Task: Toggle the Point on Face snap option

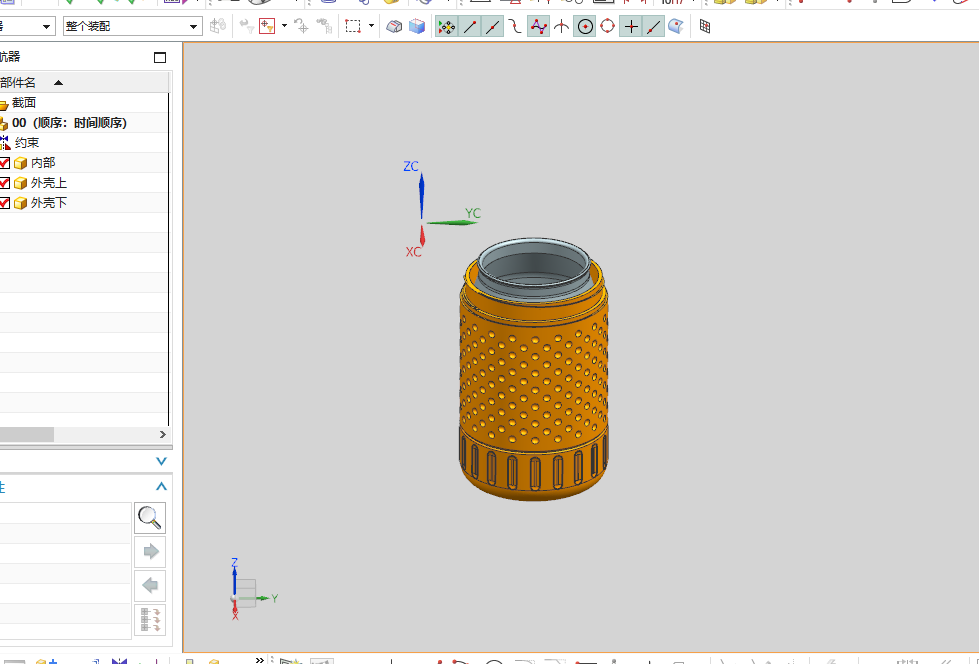Action: 676,26
